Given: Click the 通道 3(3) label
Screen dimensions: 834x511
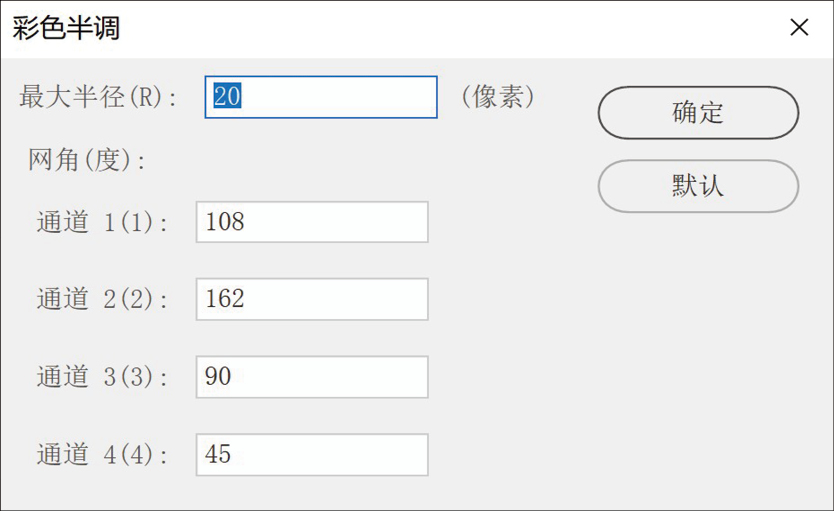Looking at the screenshot, I should pos(102,378).
